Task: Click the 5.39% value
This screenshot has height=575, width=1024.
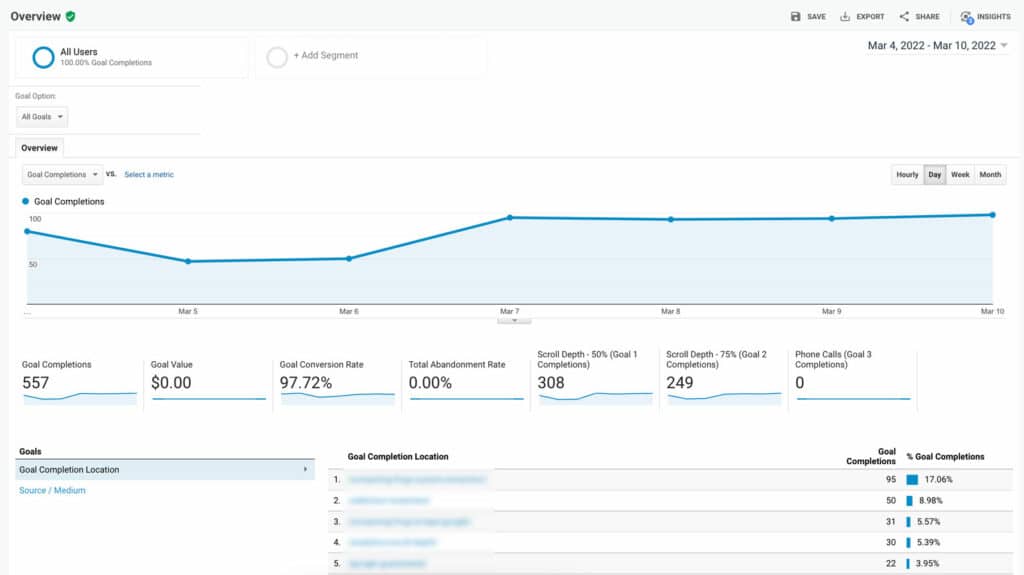Action: point(928,542)
